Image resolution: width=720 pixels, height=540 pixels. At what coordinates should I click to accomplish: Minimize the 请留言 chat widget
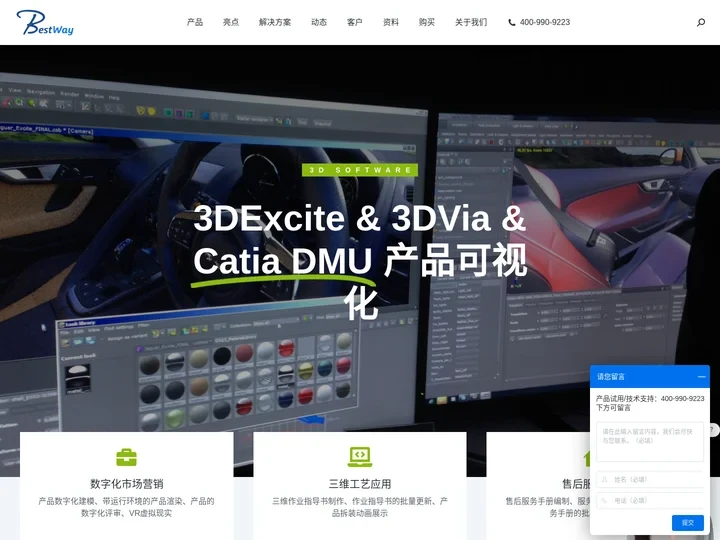coord(701,377)
